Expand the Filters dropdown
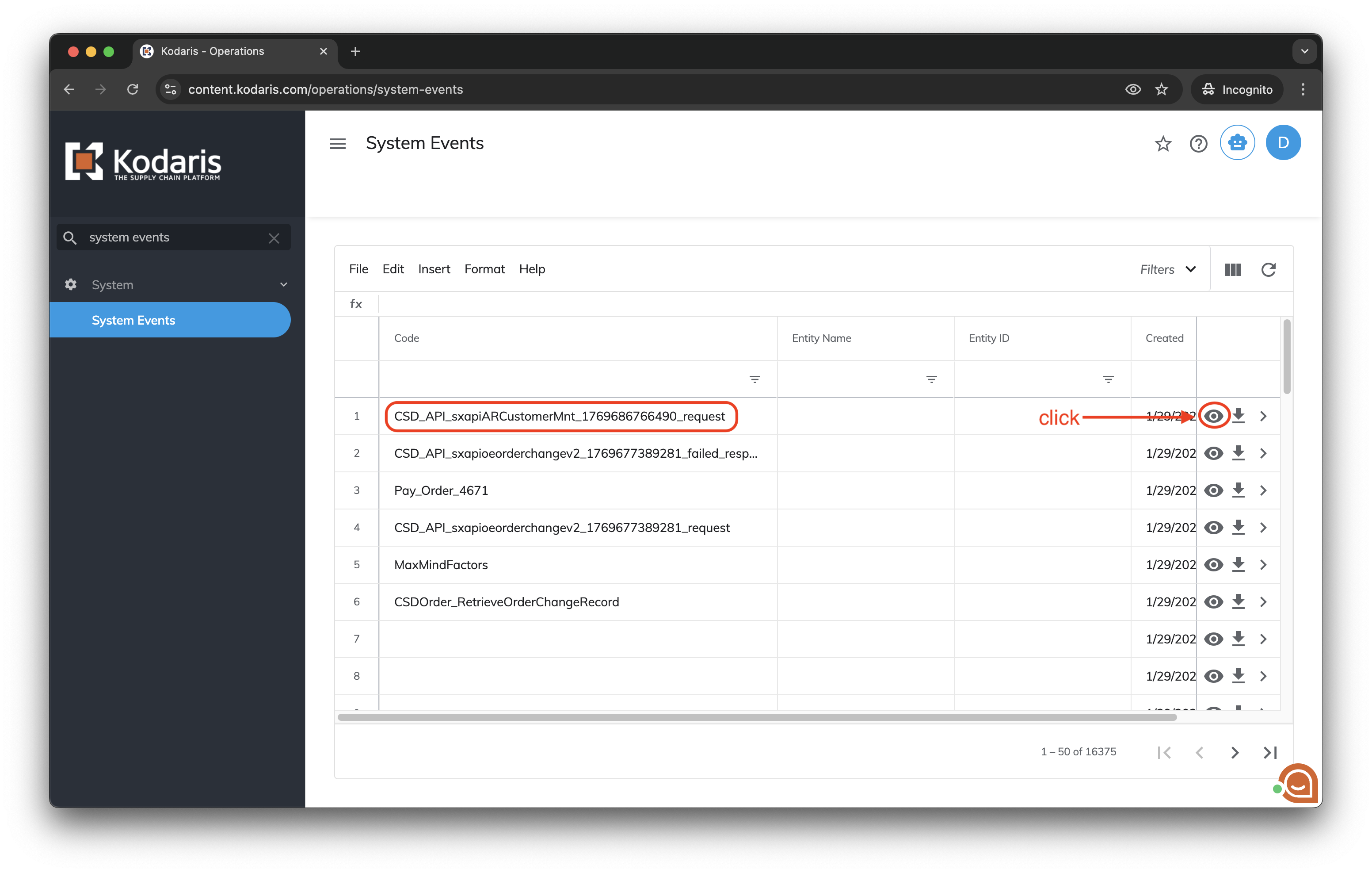Screen dimensions: 1372x873 pyautogui.click(x=1167, y=270)
